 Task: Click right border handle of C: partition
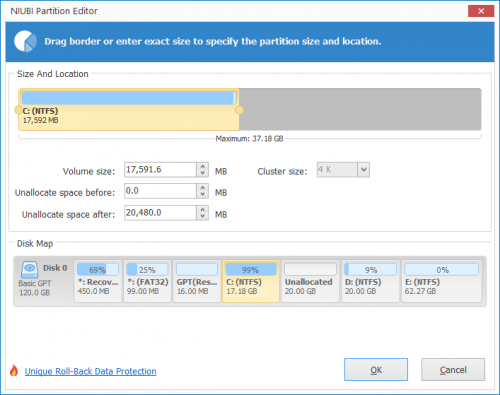[239, 110]
